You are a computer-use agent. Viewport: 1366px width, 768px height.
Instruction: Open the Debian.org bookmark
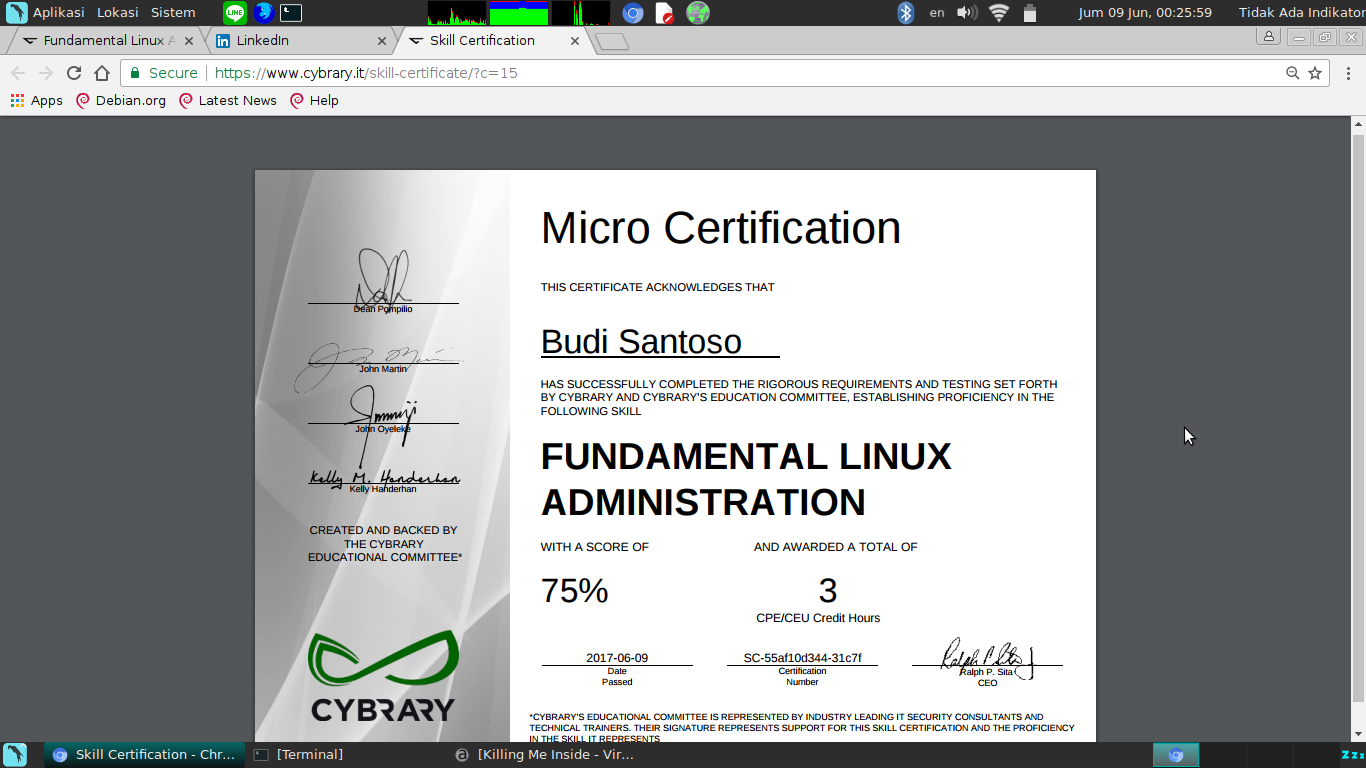coord(121,100)
